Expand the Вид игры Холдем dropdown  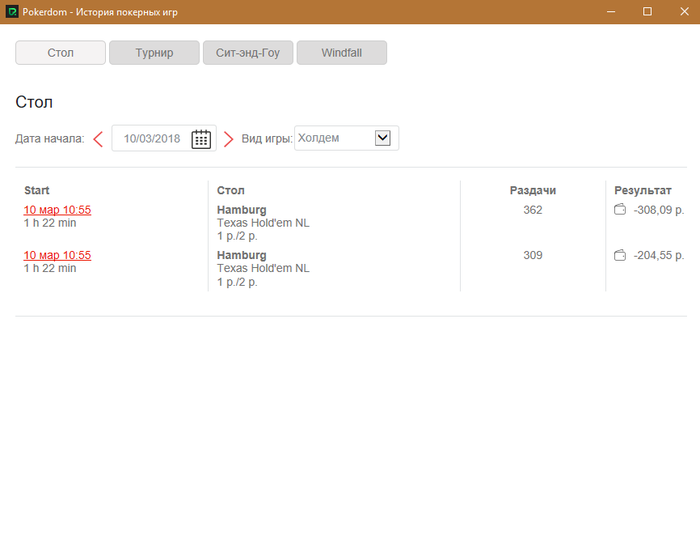tap(383, 138)
